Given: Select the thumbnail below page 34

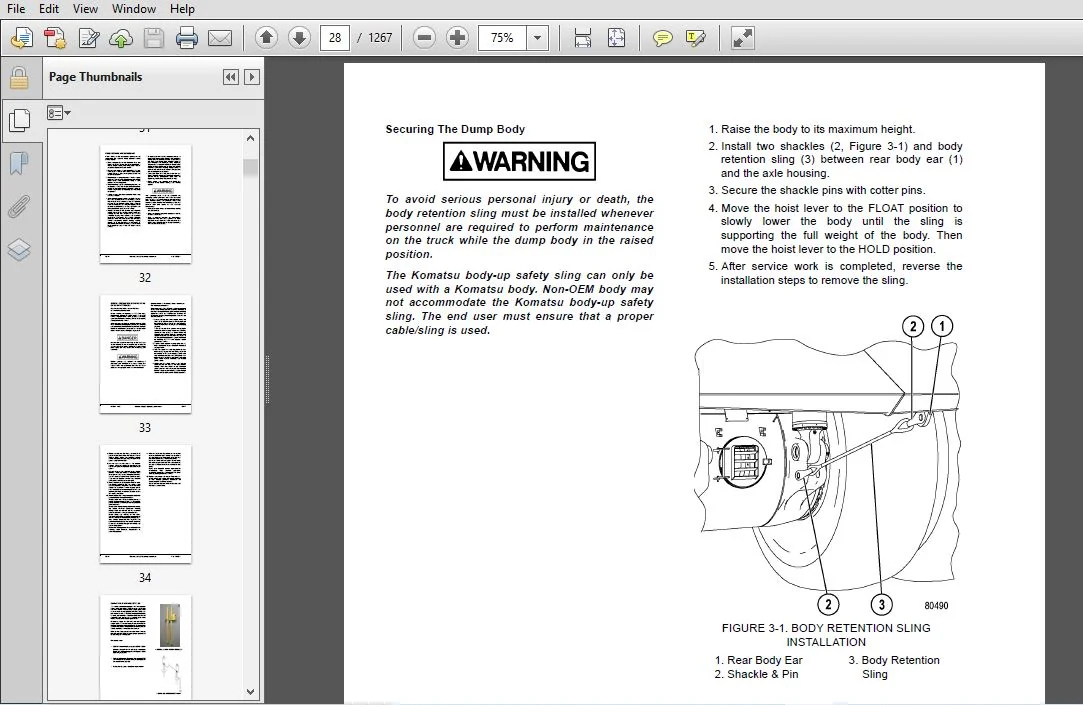Looking at the screenshot, I should [x=145, y=647].
